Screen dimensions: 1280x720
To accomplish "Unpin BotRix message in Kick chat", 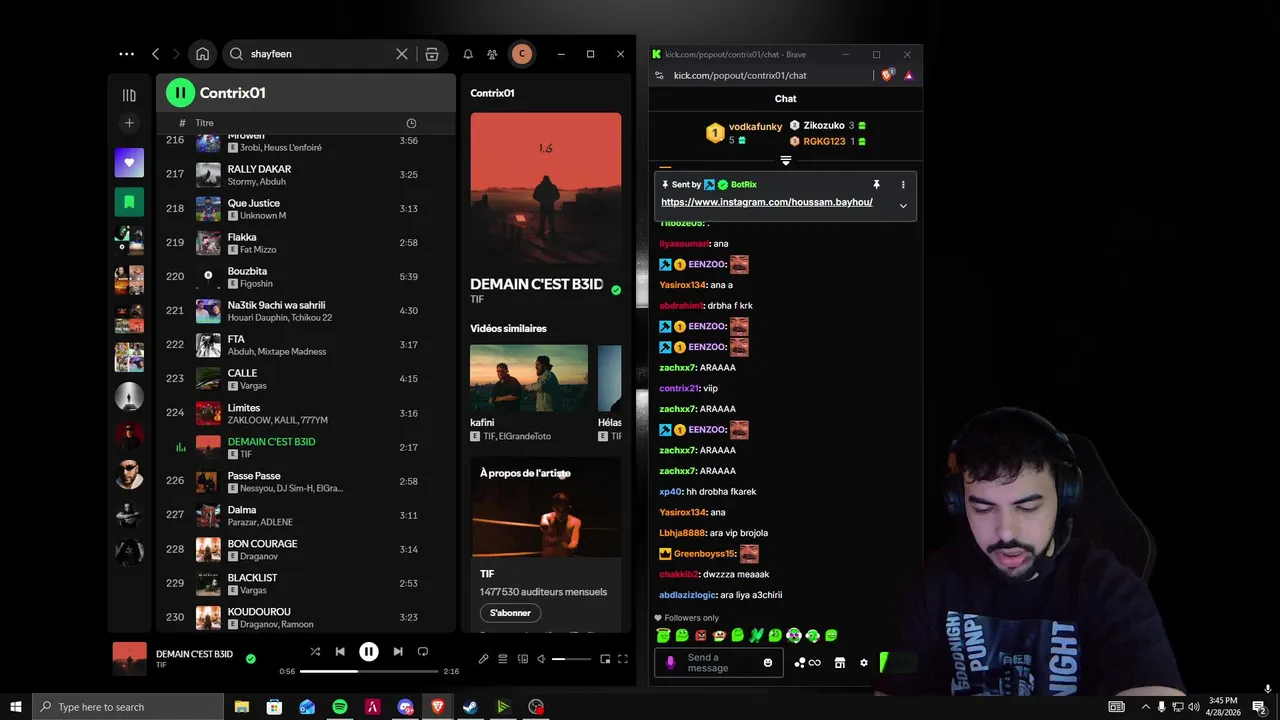I will coord(876,185).
